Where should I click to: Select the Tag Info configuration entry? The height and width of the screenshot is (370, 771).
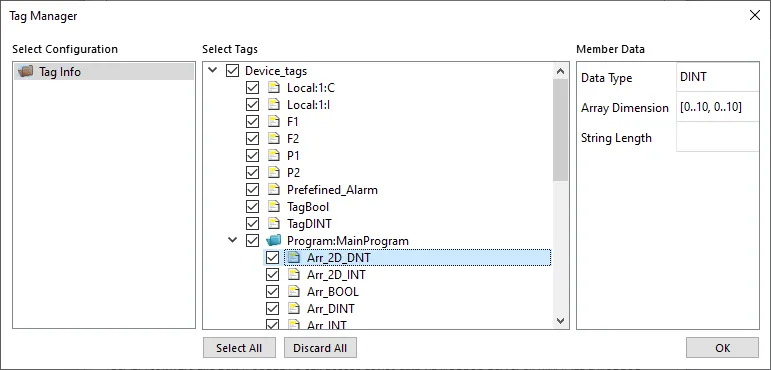coord(104,72)
